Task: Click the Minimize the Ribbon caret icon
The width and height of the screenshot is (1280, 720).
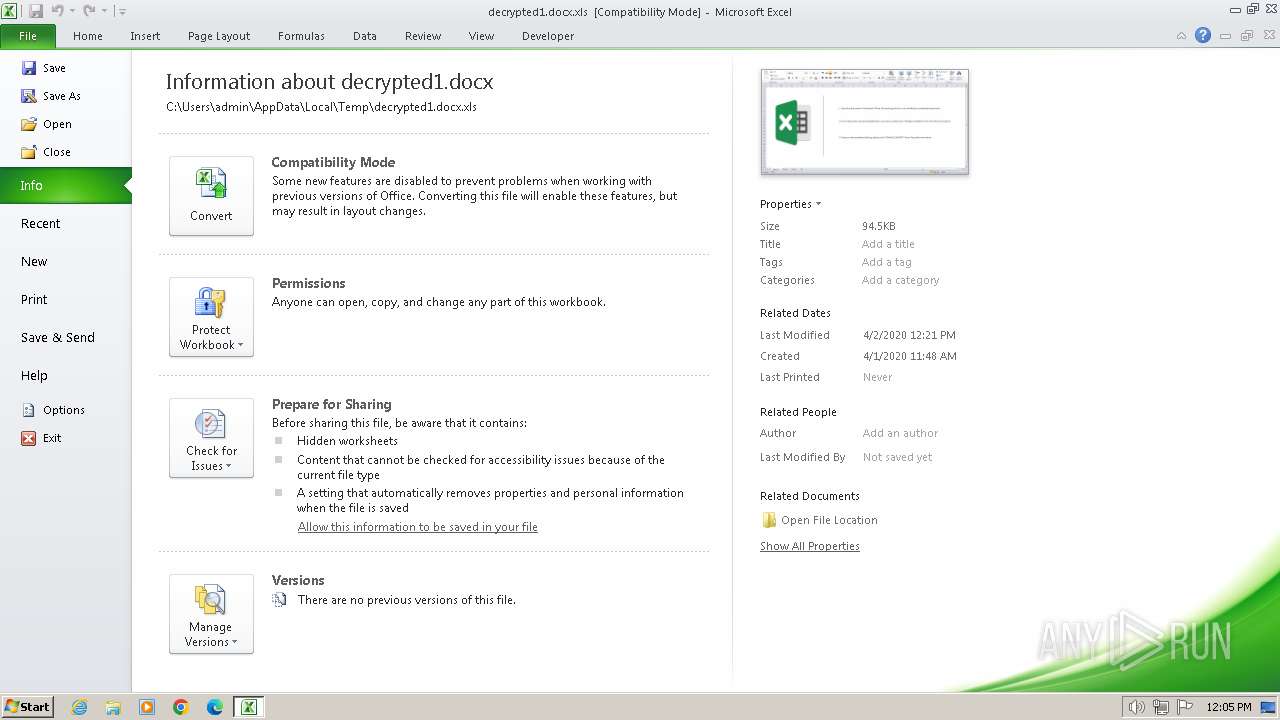Action: 1181,36
